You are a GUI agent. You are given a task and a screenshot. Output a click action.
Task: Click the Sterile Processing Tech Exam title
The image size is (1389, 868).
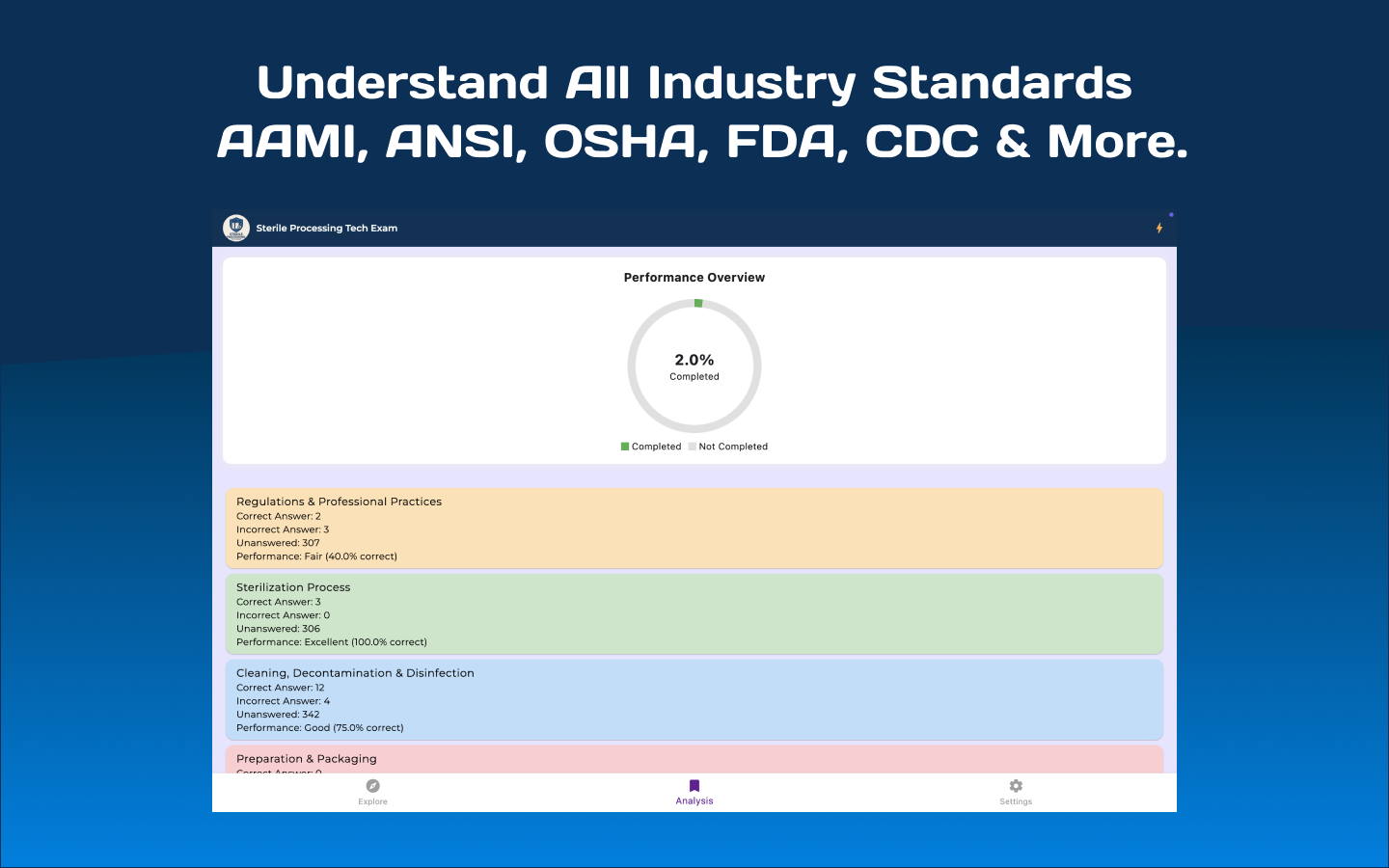pos(327,229)
